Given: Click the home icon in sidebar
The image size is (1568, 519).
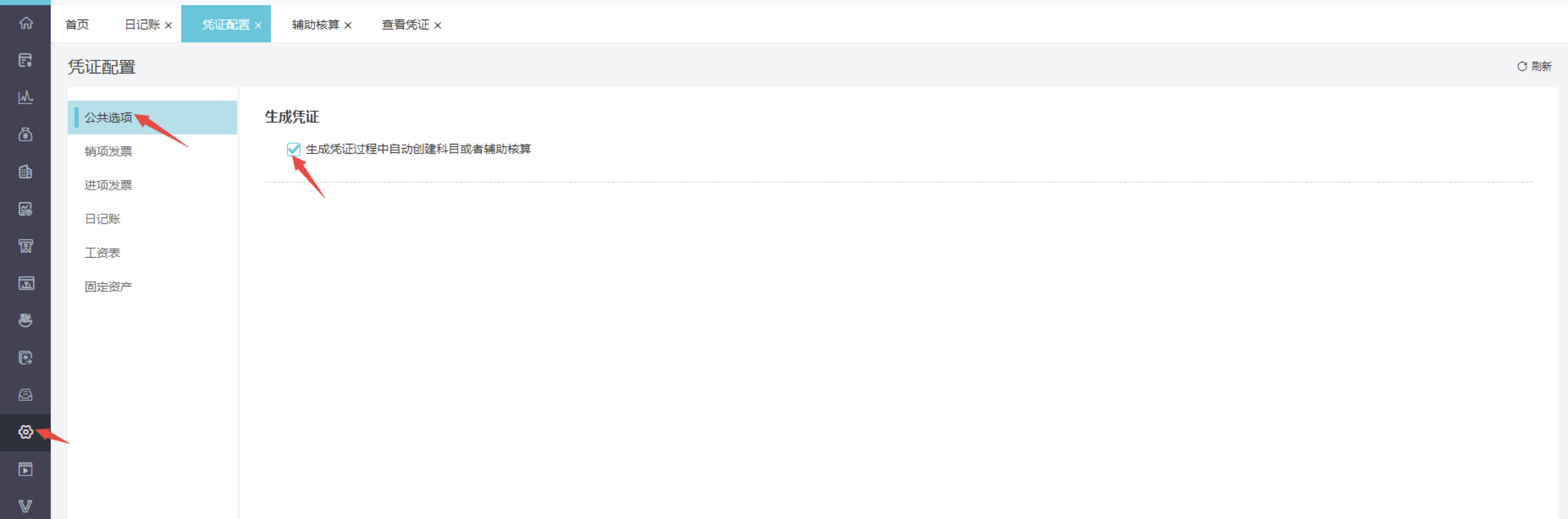Looking at the screenshot, I should [25, 23].
